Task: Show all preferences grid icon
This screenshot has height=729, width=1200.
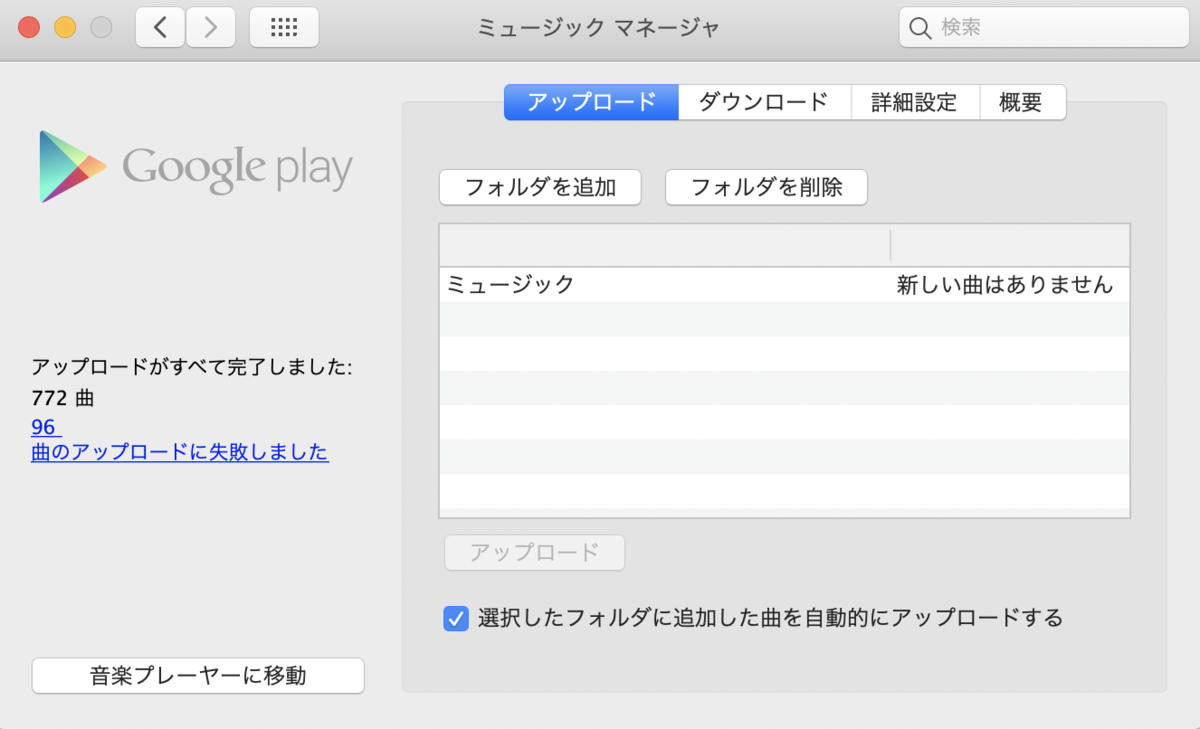Action: click(284, 28)
